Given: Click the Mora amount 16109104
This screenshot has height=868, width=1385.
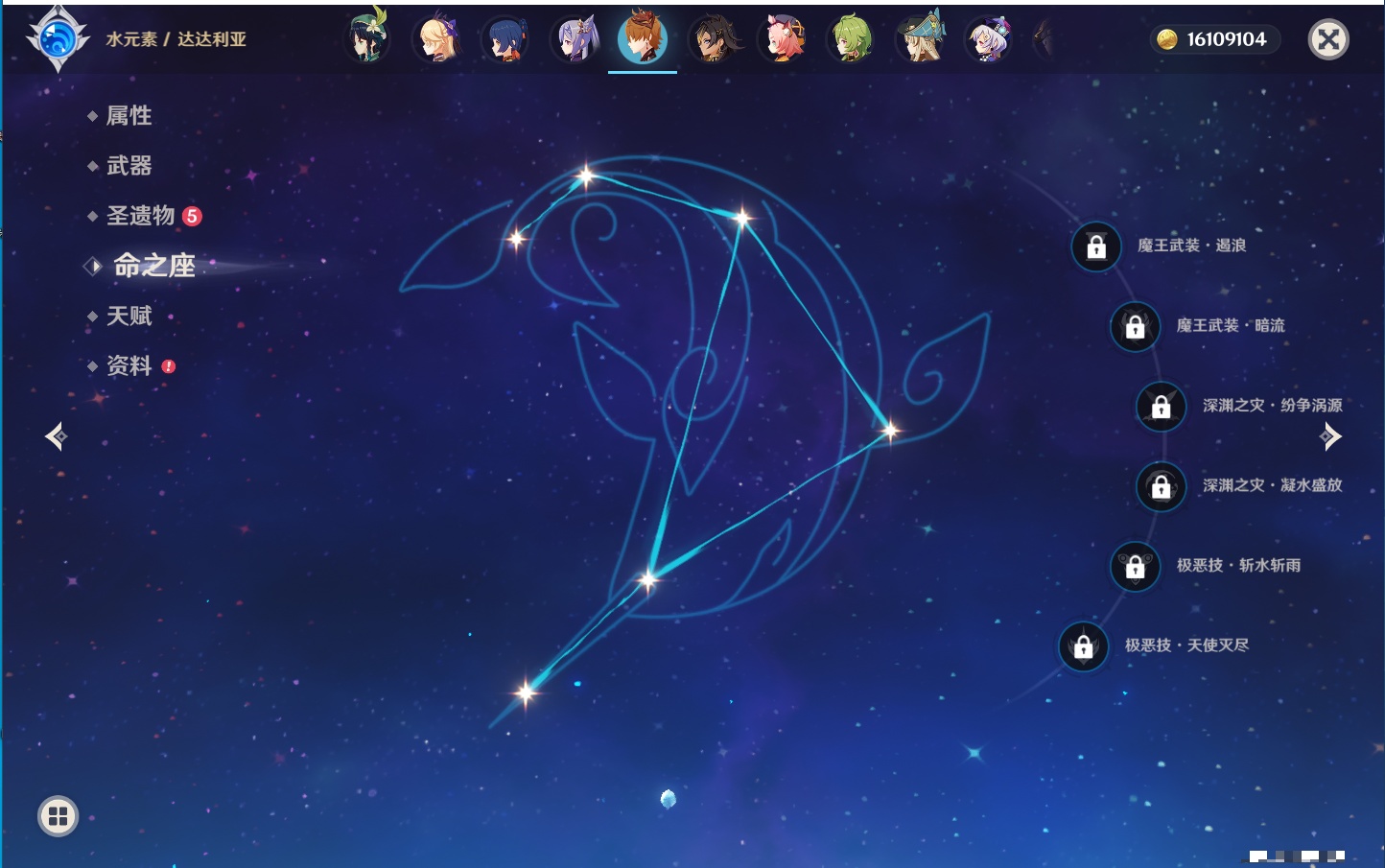Looking at the screenshot, I should (1226, 39).
